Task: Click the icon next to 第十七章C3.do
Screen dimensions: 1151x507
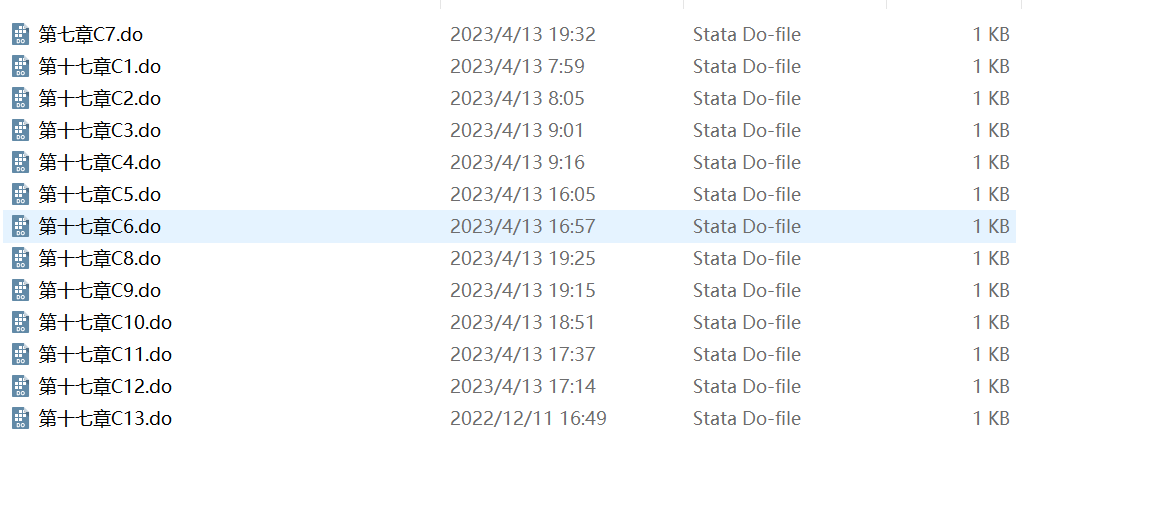Action: [21, 131]
